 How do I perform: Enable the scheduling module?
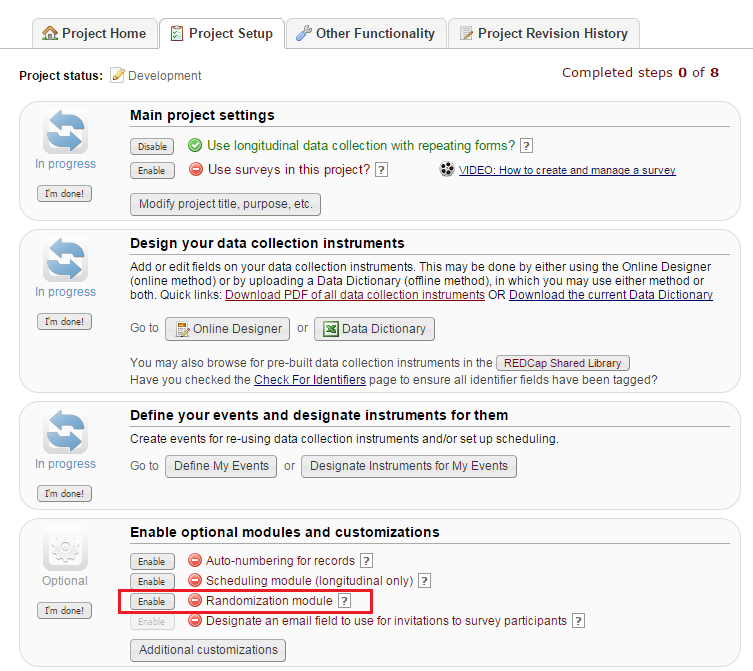click(x=152, y=582)
